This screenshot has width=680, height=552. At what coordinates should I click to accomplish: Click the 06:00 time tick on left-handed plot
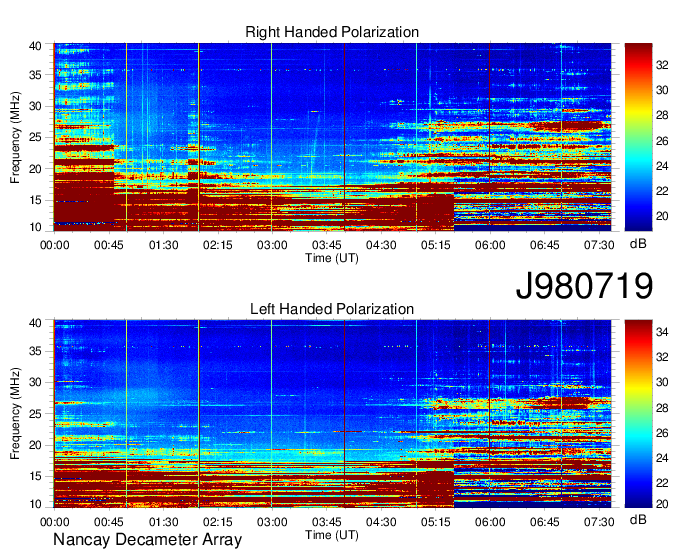(490, 522)
